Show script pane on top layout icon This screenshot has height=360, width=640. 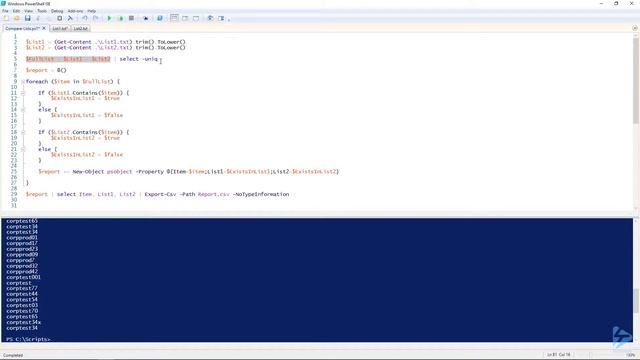pos(174,18)
